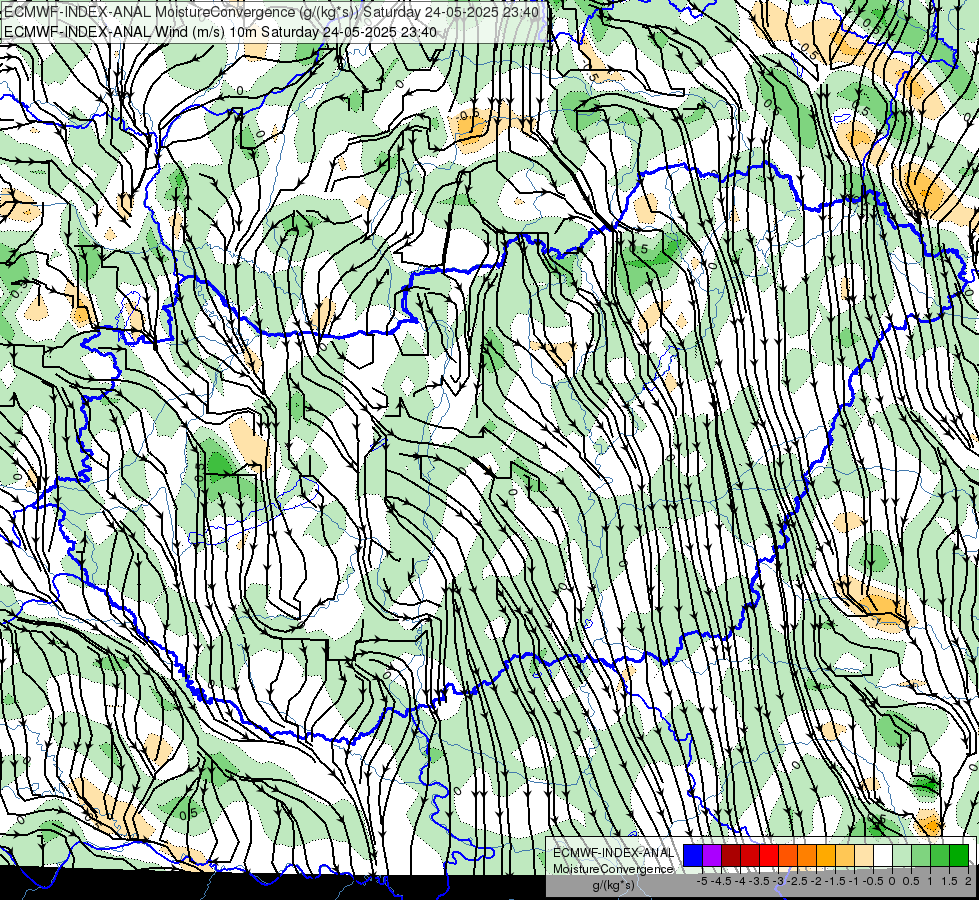Click the purple legend swatch between -5 and -4.5
Image resolution: width=979 pixels, height=900 pixels.
point(712,856)
